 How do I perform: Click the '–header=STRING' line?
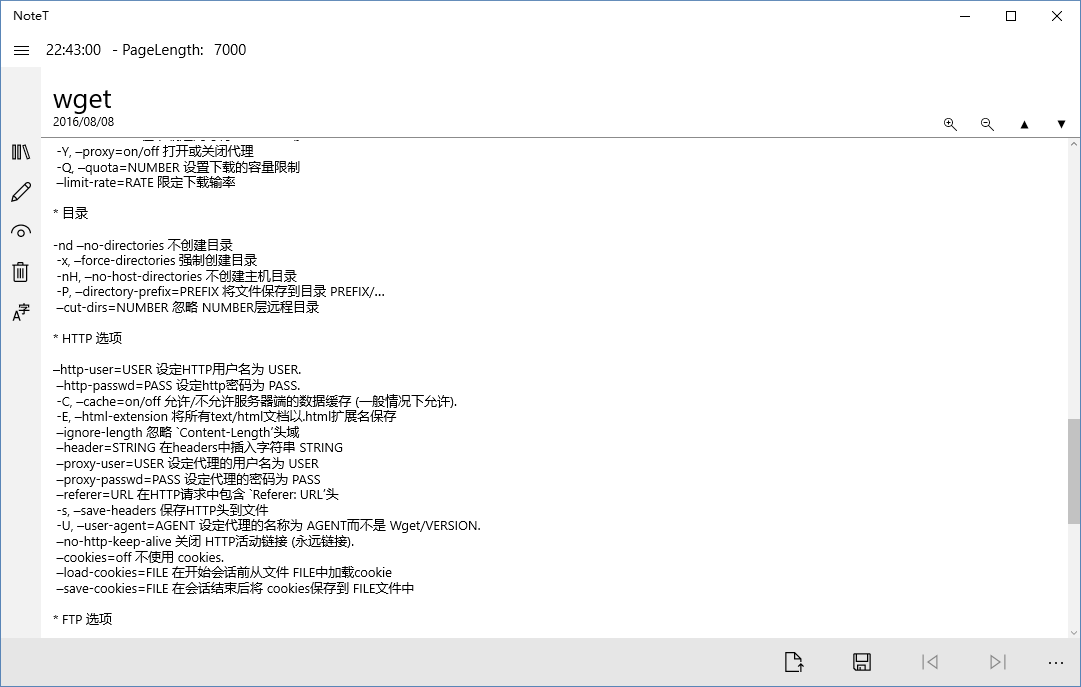[200, 448]
